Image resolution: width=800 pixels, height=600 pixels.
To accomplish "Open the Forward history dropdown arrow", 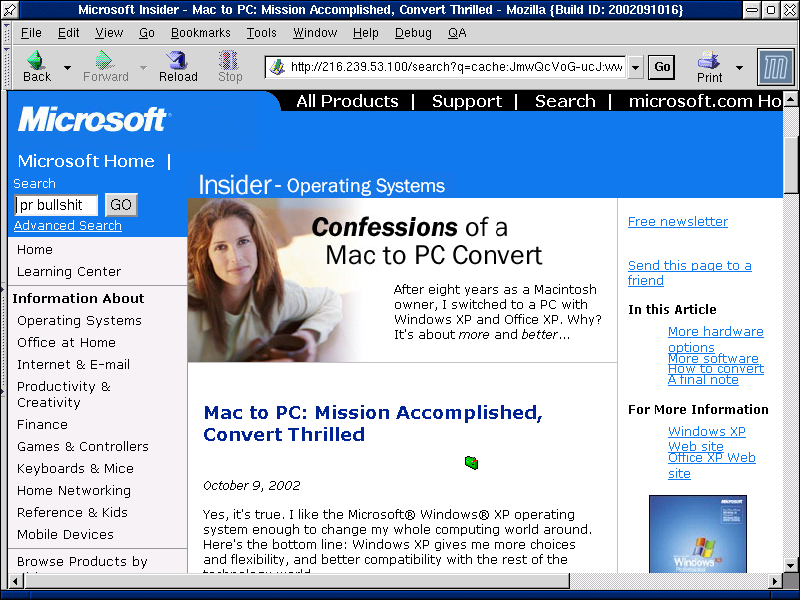I will [143, 67].
